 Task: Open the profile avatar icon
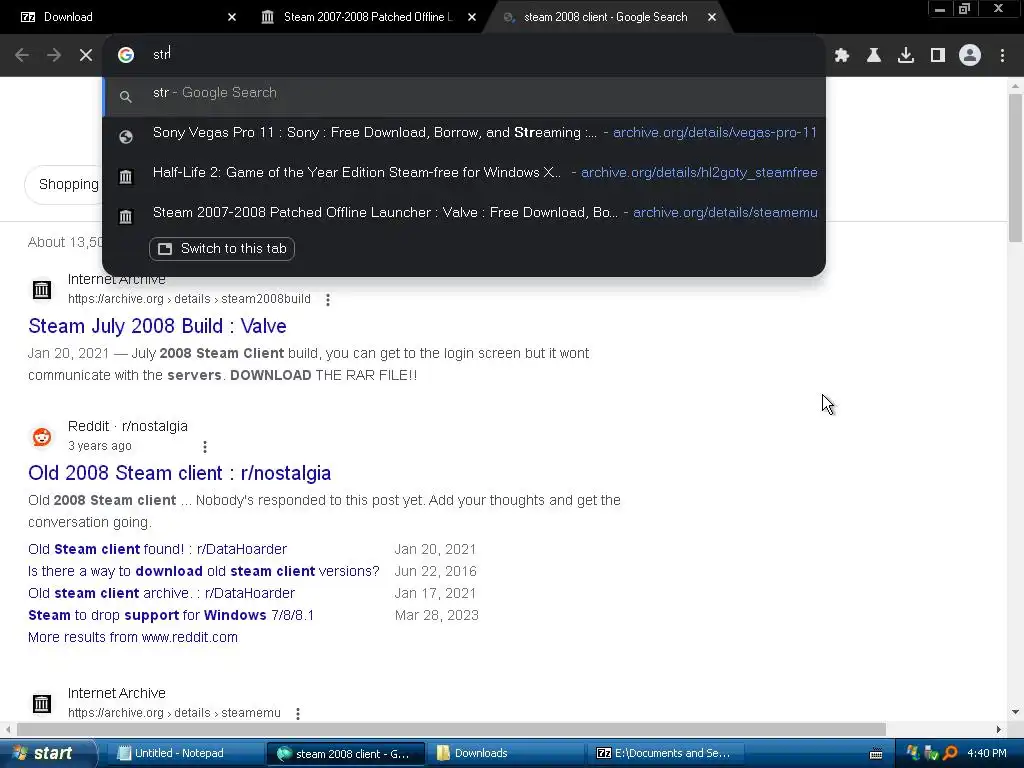970,56
